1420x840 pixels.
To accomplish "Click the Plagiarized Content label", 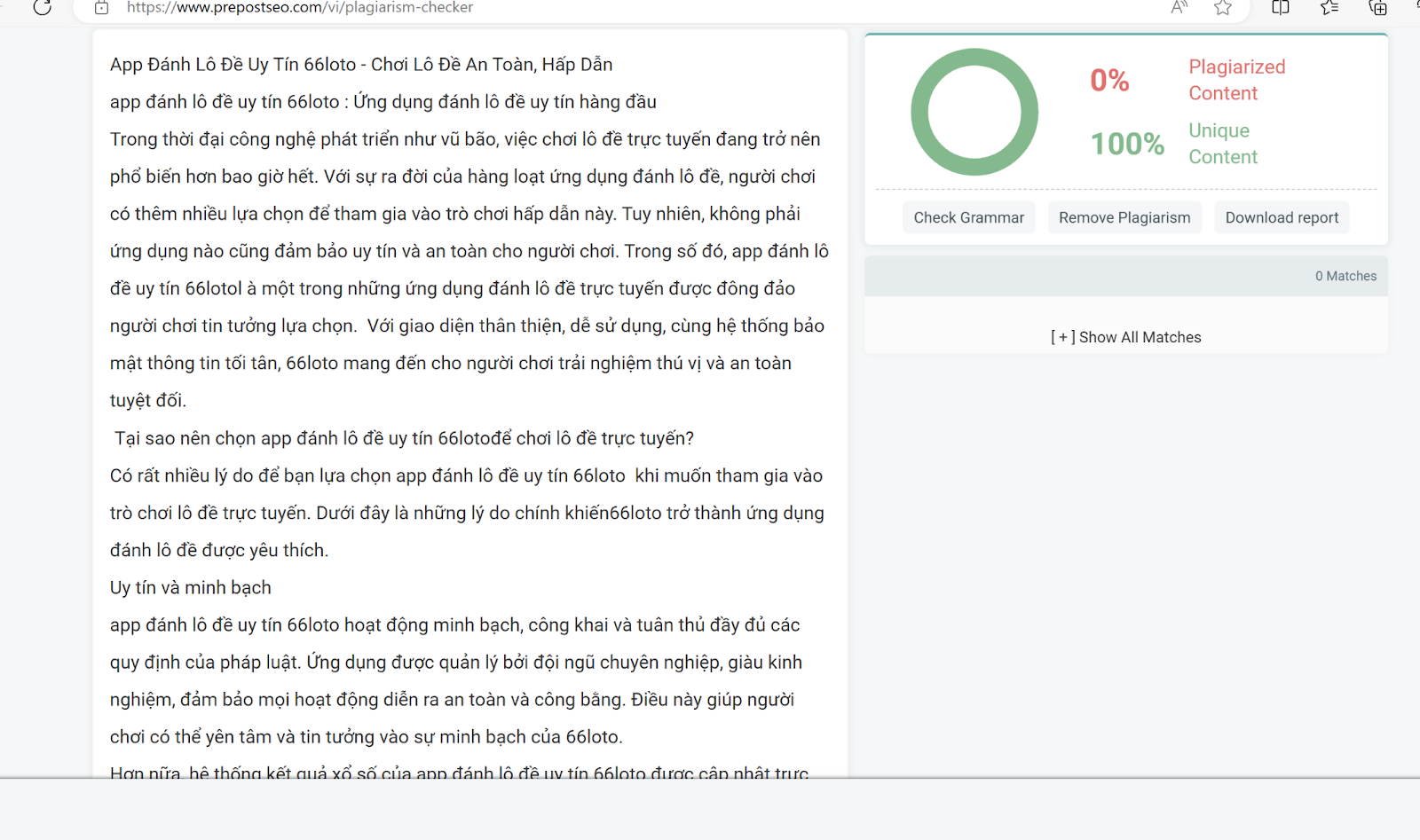I will [x=1237, y=80].
